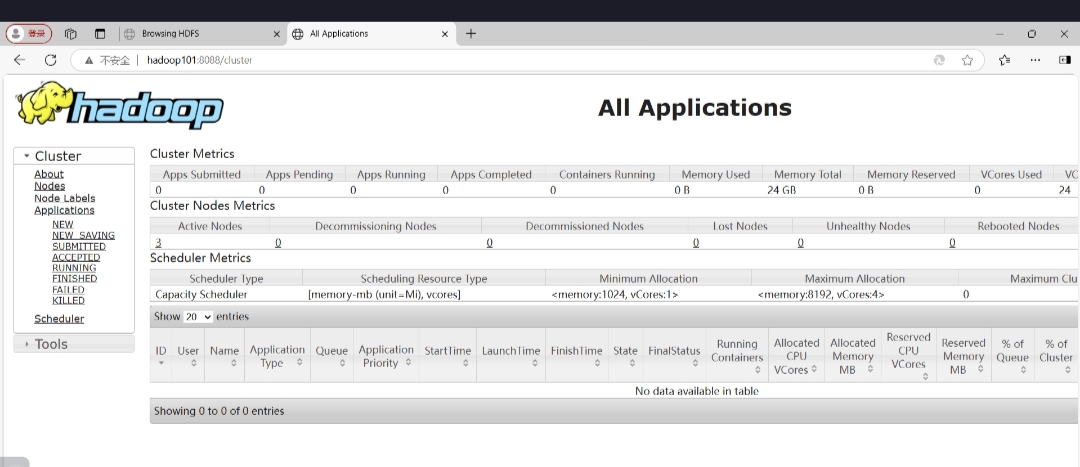
Task: Reload the page with refresh icon
Action: 50,60
